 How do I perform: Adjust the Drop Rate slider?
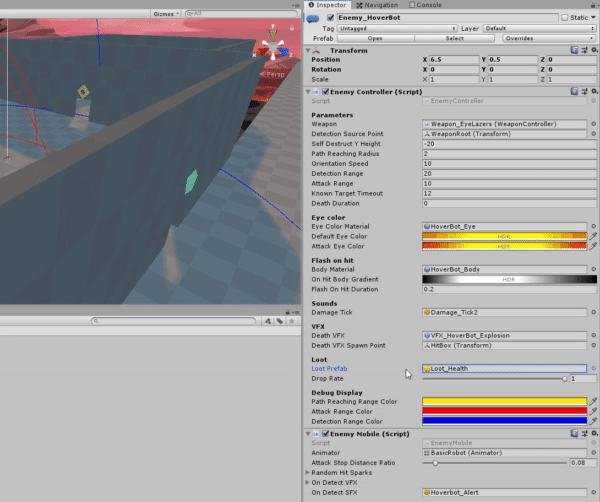(494, 379)
